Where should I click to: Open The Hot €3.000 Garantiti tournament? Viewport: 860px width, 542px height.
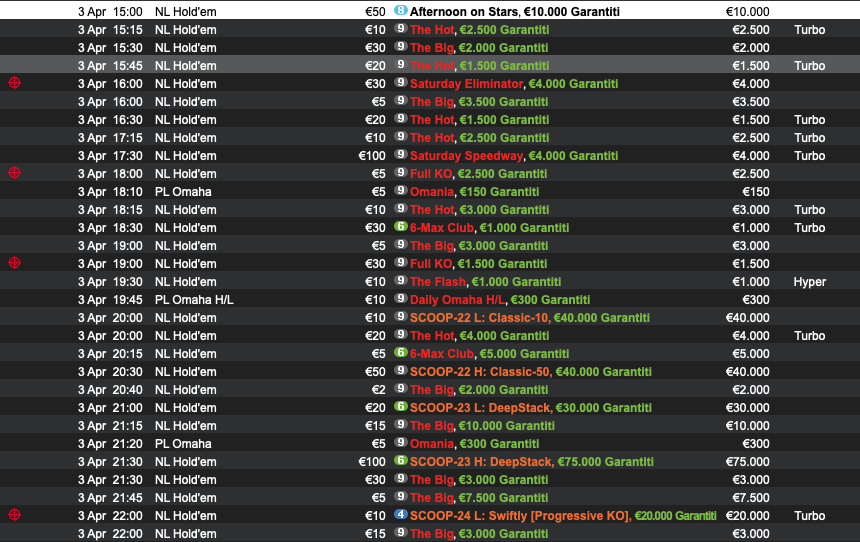pos(479,210)
